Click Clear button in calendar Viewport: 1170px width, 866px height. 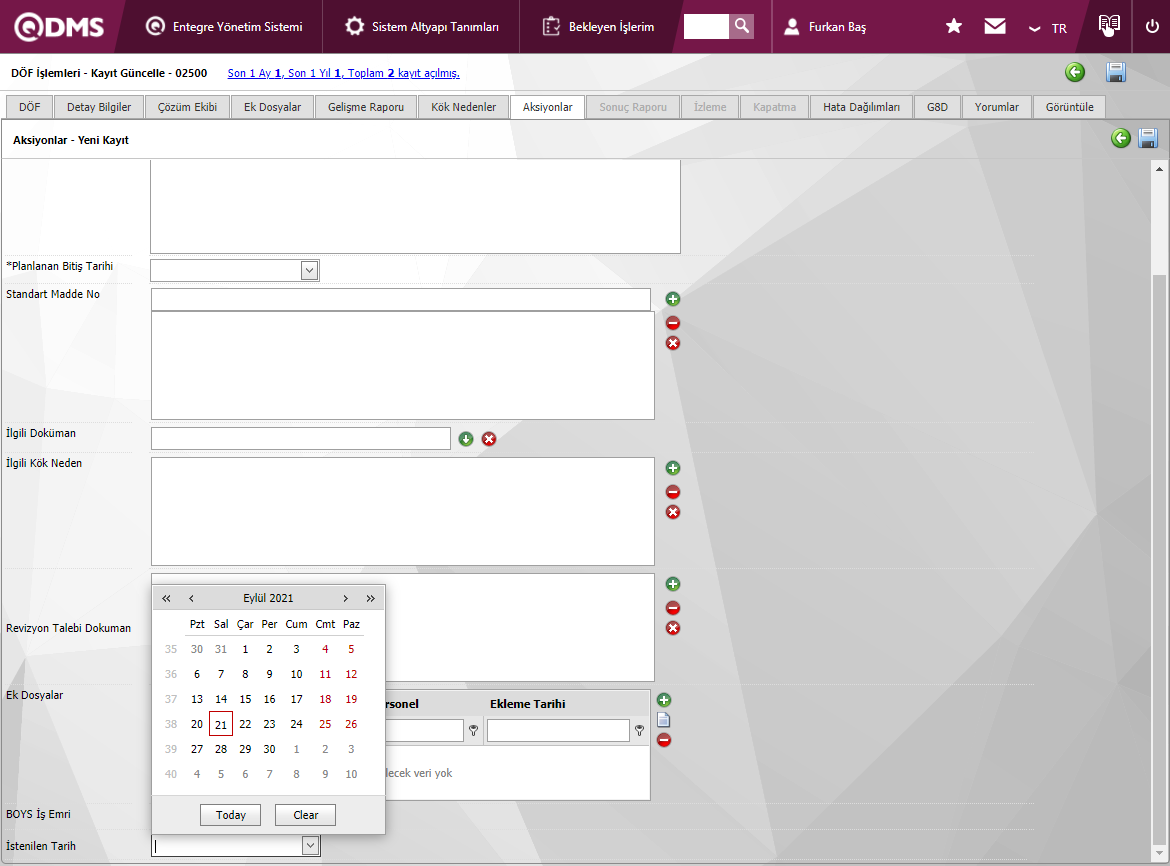click(x=305, y=815)
